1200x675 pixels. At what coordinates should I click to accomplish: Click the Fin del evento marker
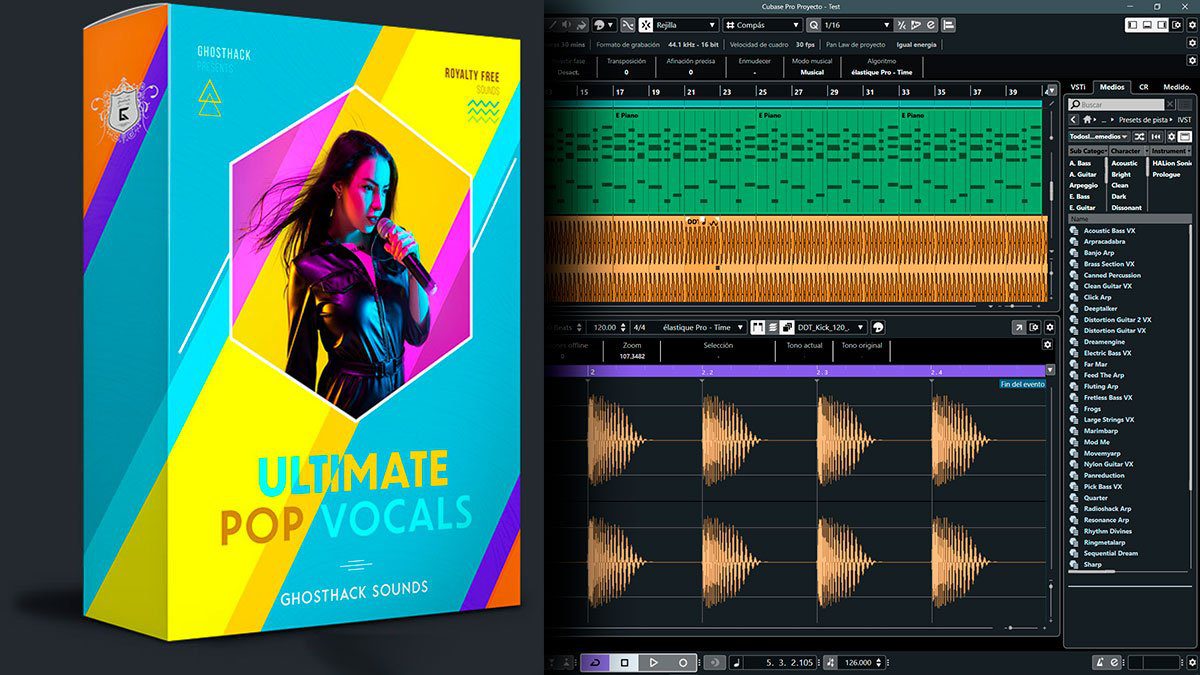tap(1022, 384)
